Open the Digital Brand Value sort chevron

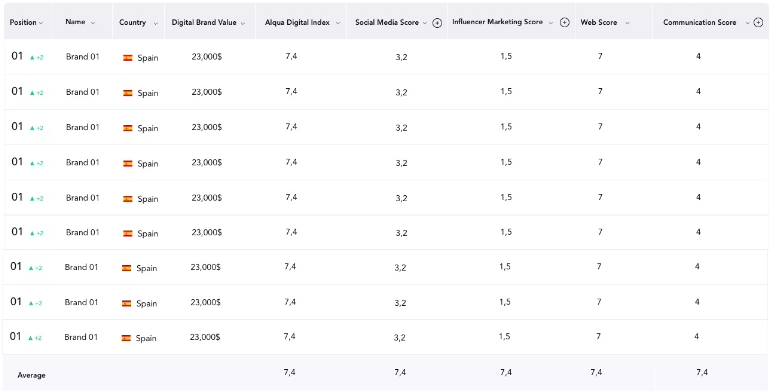click(243, 23)
